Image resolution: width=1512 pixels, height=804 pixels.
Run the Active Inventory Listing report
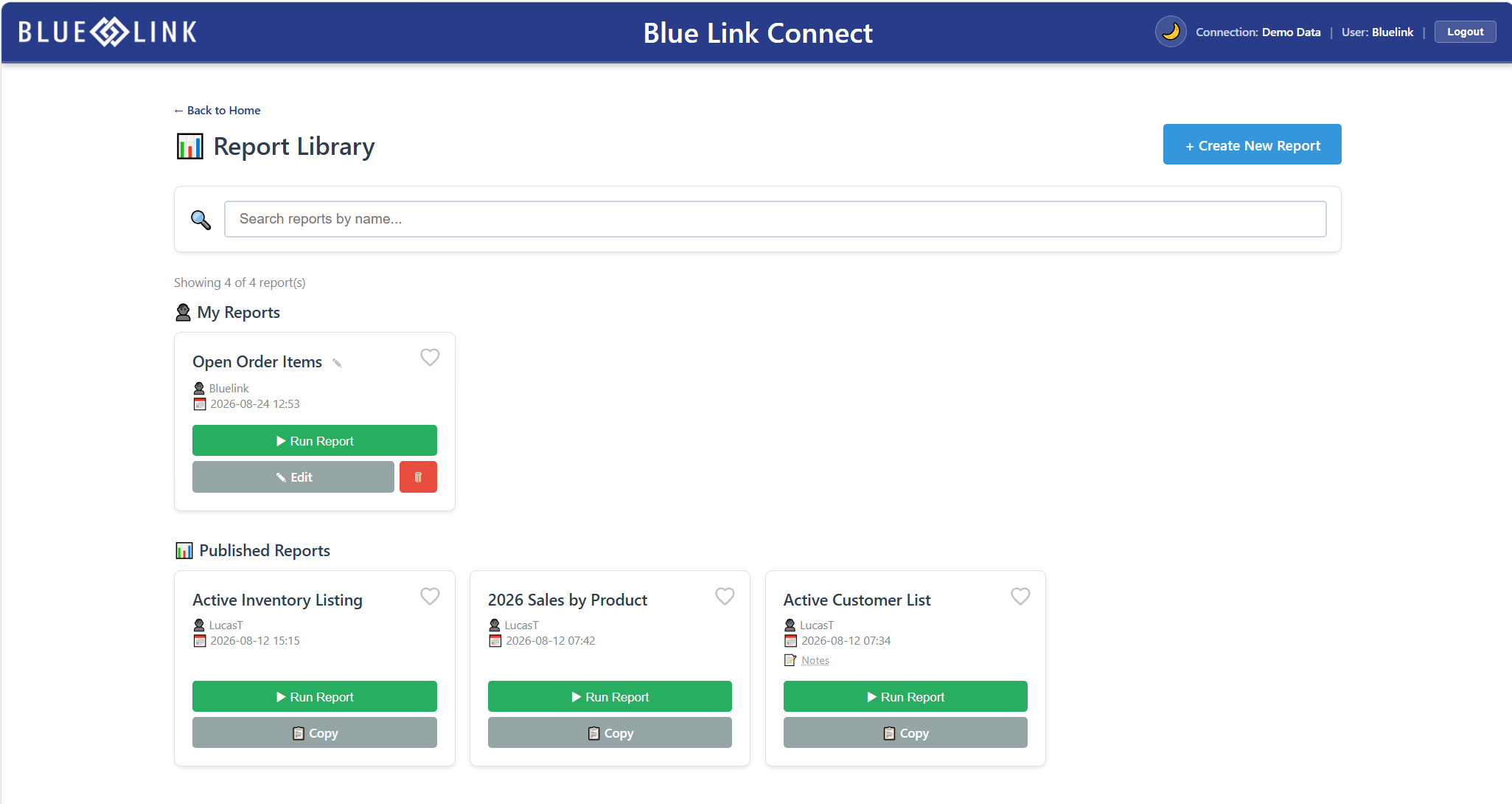coord(315,696)
